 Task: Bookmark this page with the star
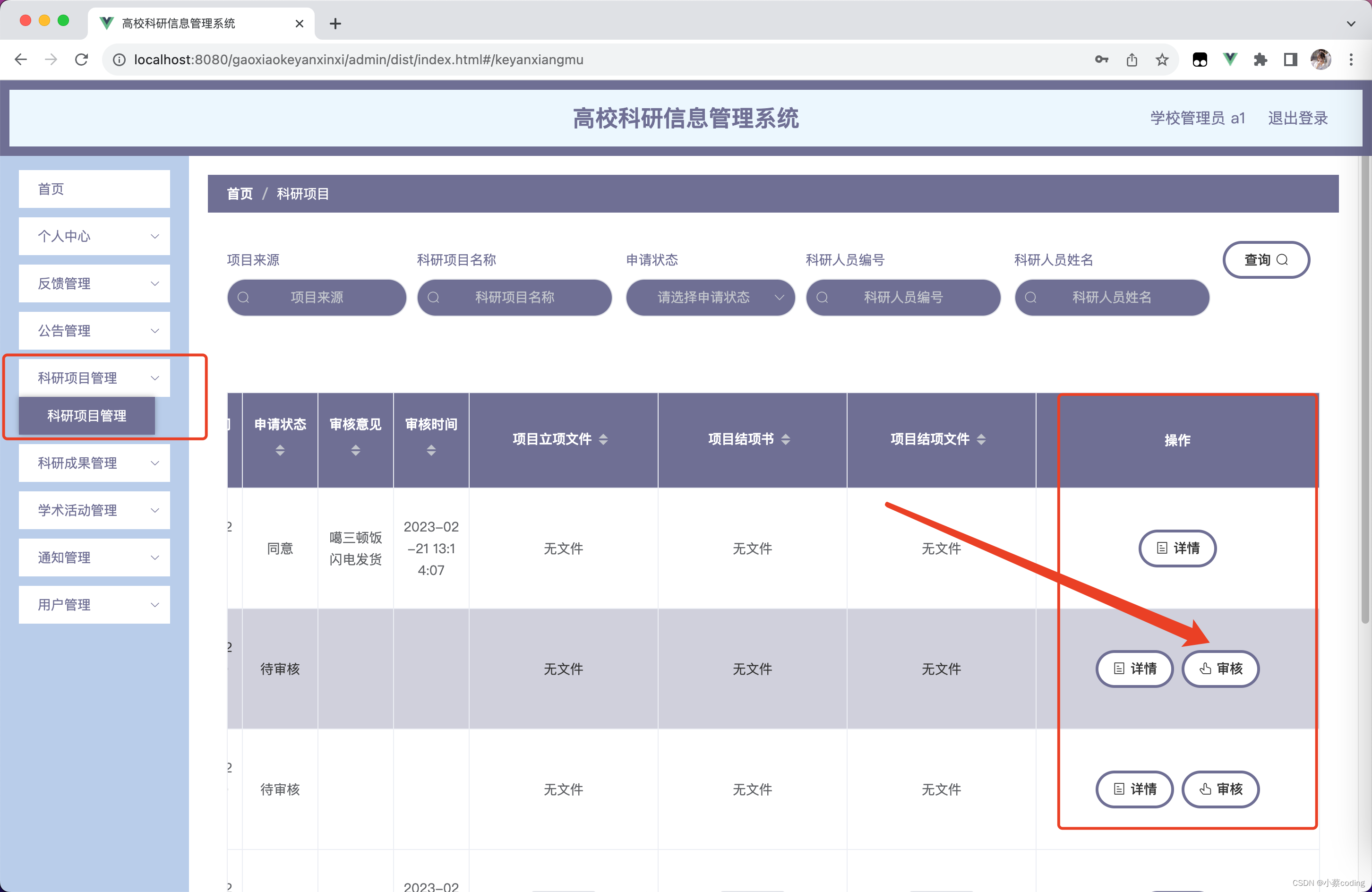[1162, 60]
